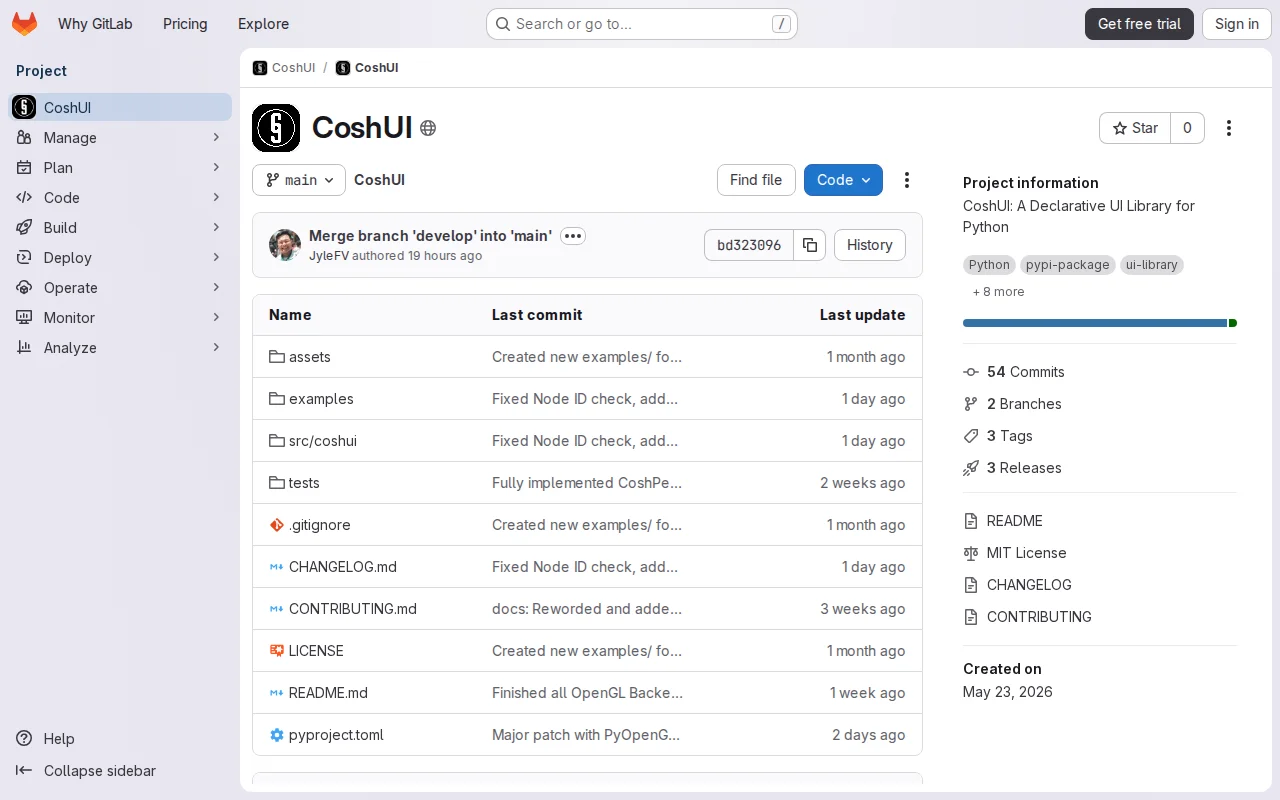1280x800 pixels.
Task: Click the assets folder icon
Action: [277, 357]
